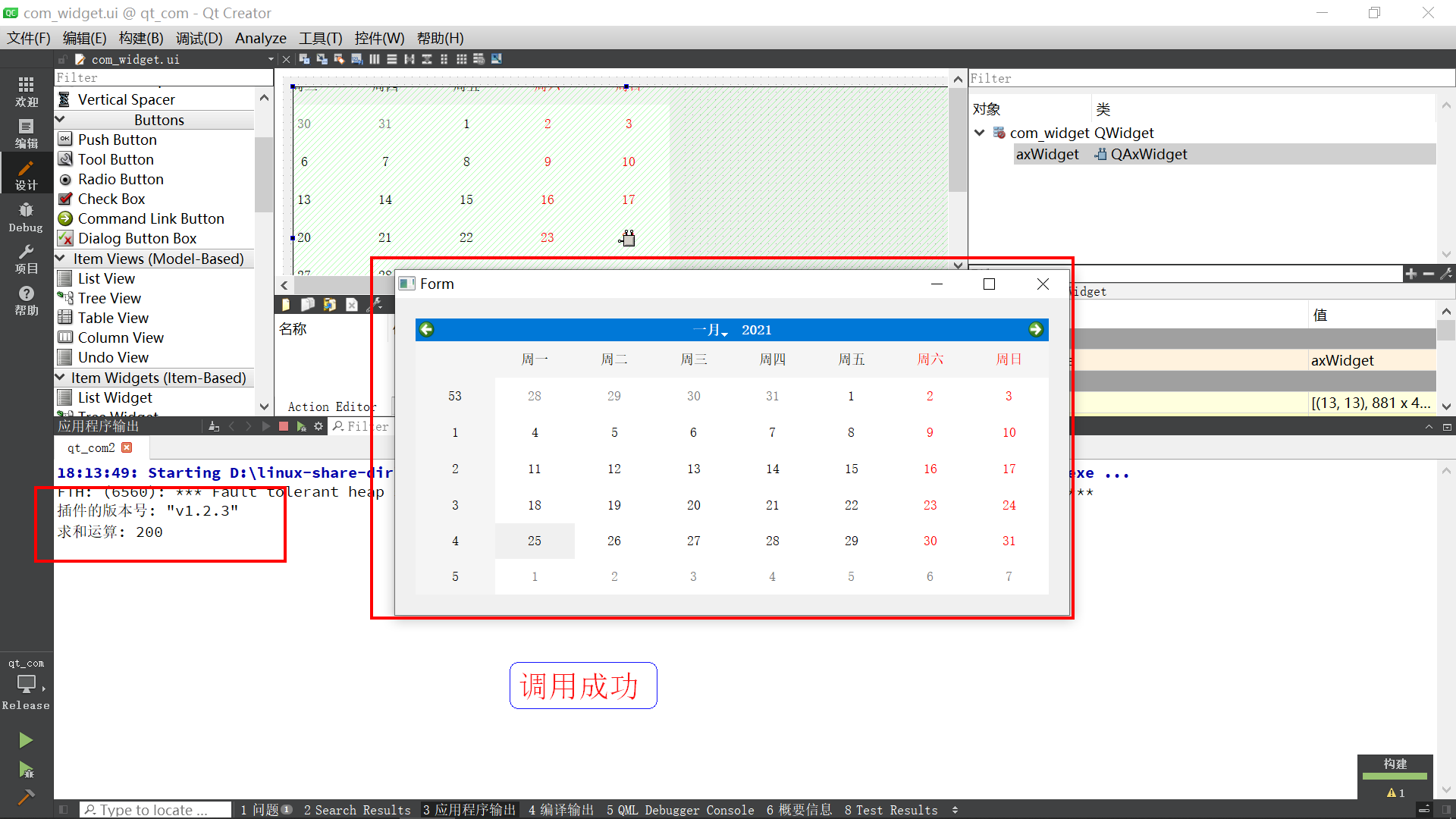1456x819 pixels.
Task: Go to previous month in calendar
Action: tap(426, 329)
